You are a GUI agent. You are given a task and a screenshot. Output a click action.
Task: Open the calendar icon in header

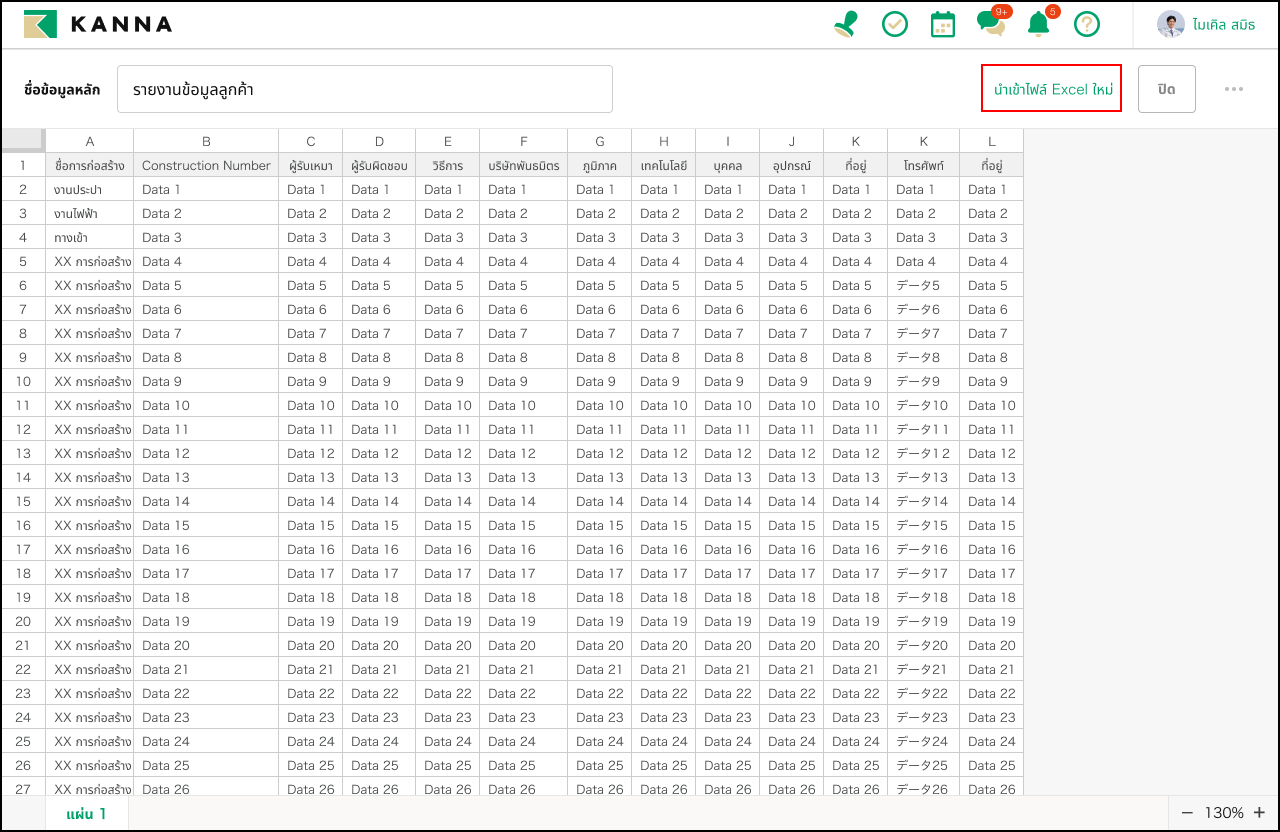(942, 25)
